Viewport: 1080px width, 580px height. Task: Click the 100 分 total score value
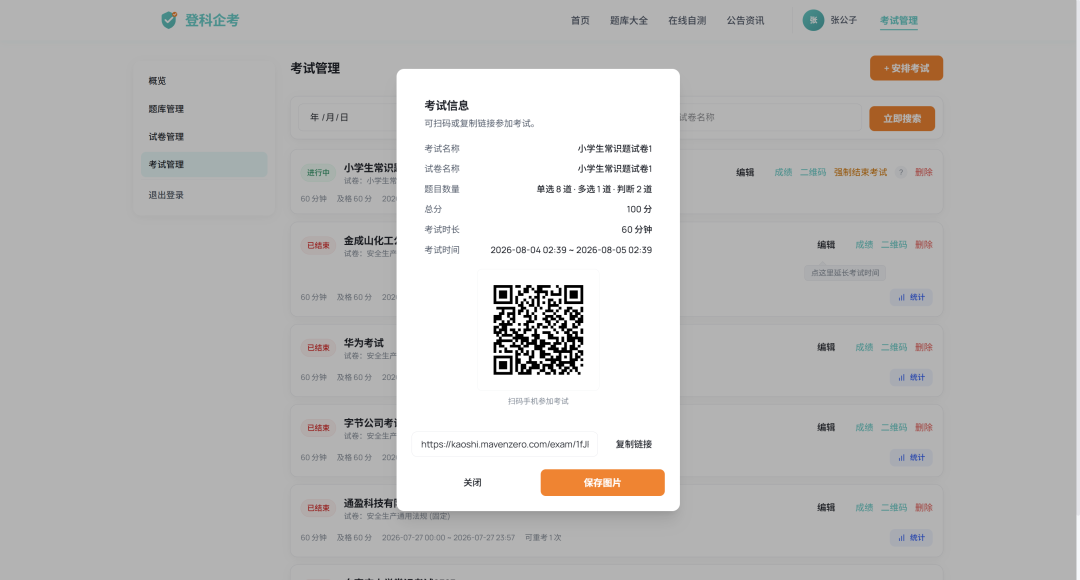point(639,209)
